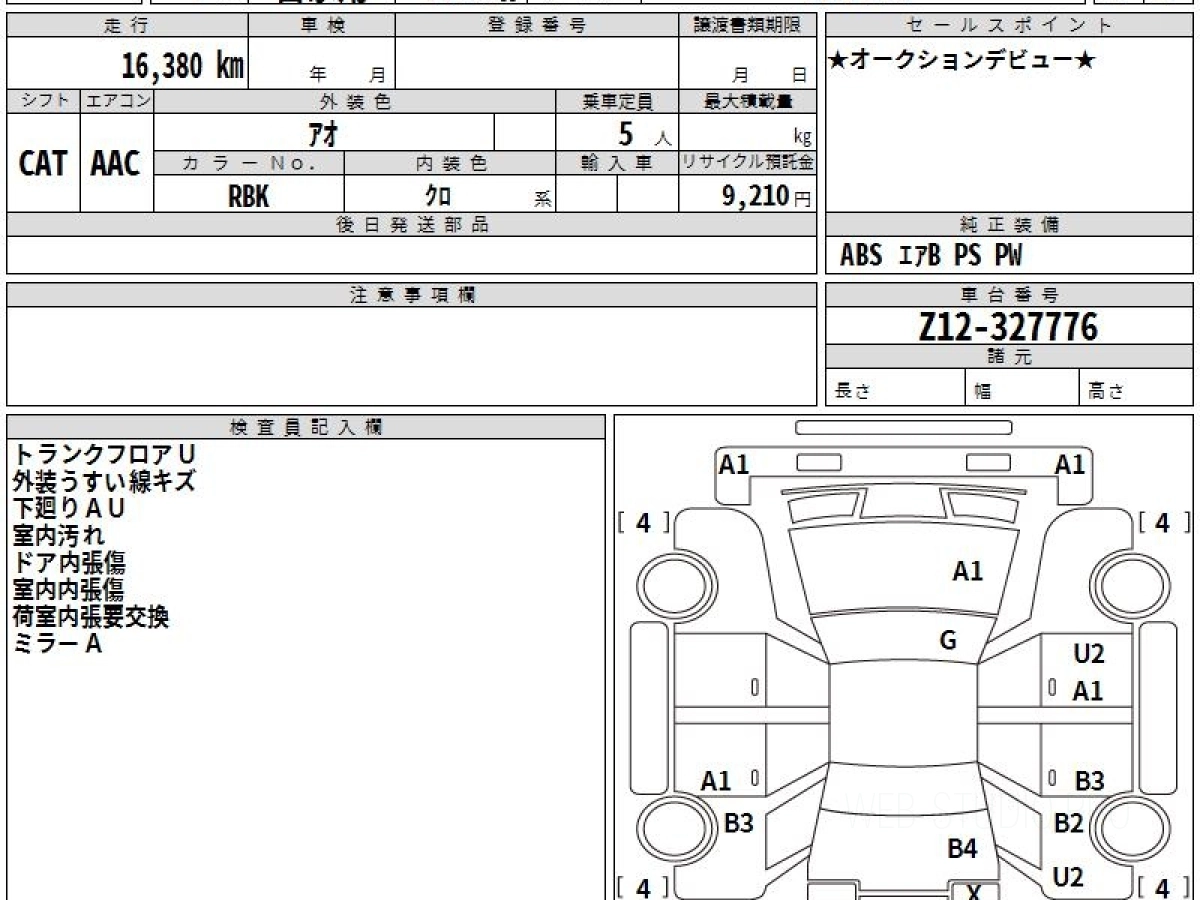The width and height of the screenshot is (1200, 900).
Task: Click the 内装色 header
Action: [450, 163]
